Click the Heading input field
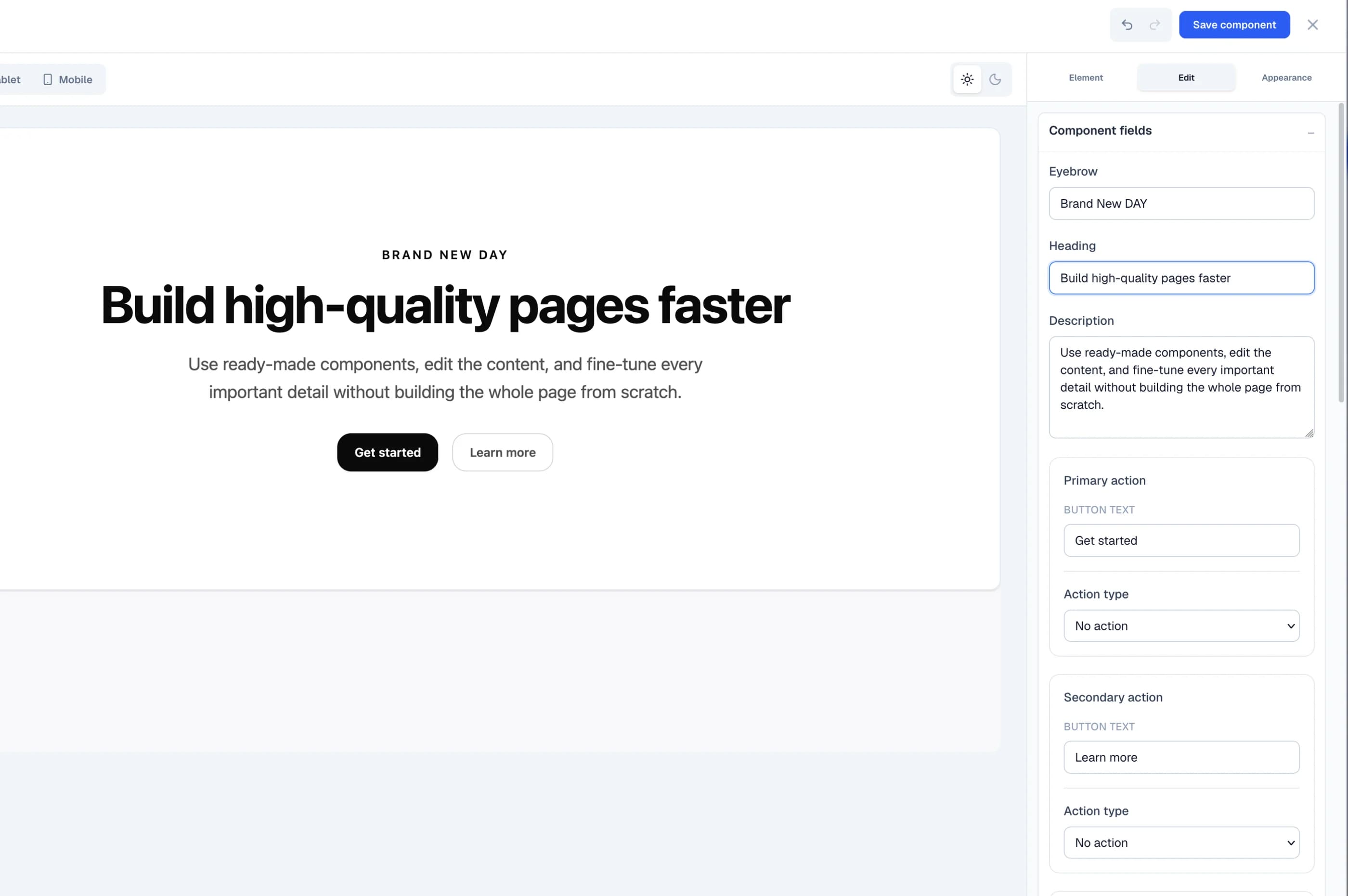 1181,278
